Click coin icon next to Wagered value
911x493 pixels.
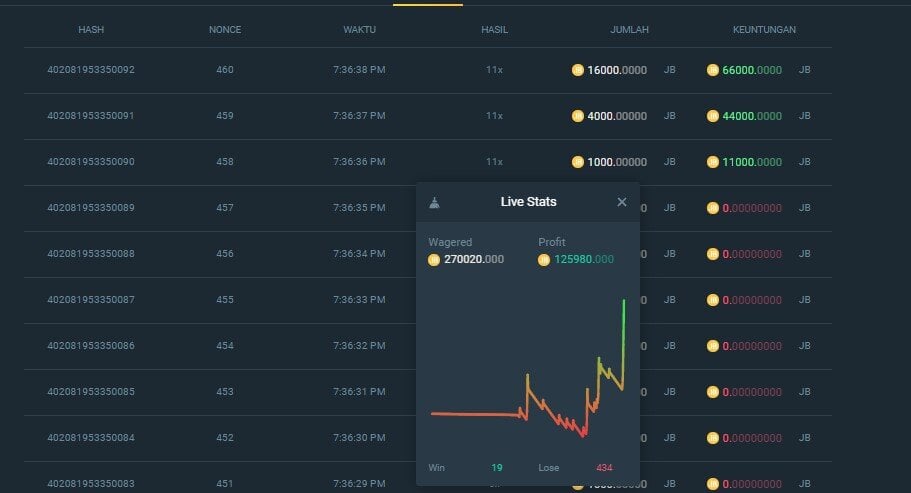pos(433,260)
